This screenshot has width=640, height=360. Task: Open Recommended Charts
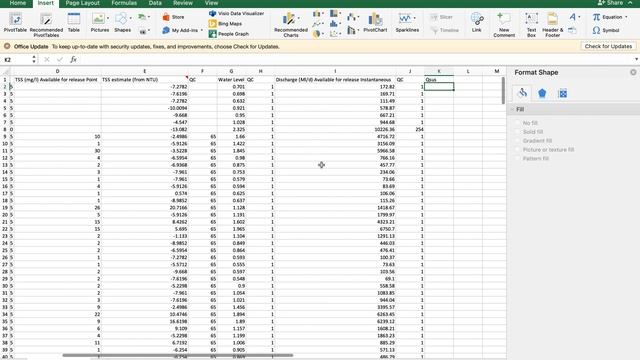point(291,24)
